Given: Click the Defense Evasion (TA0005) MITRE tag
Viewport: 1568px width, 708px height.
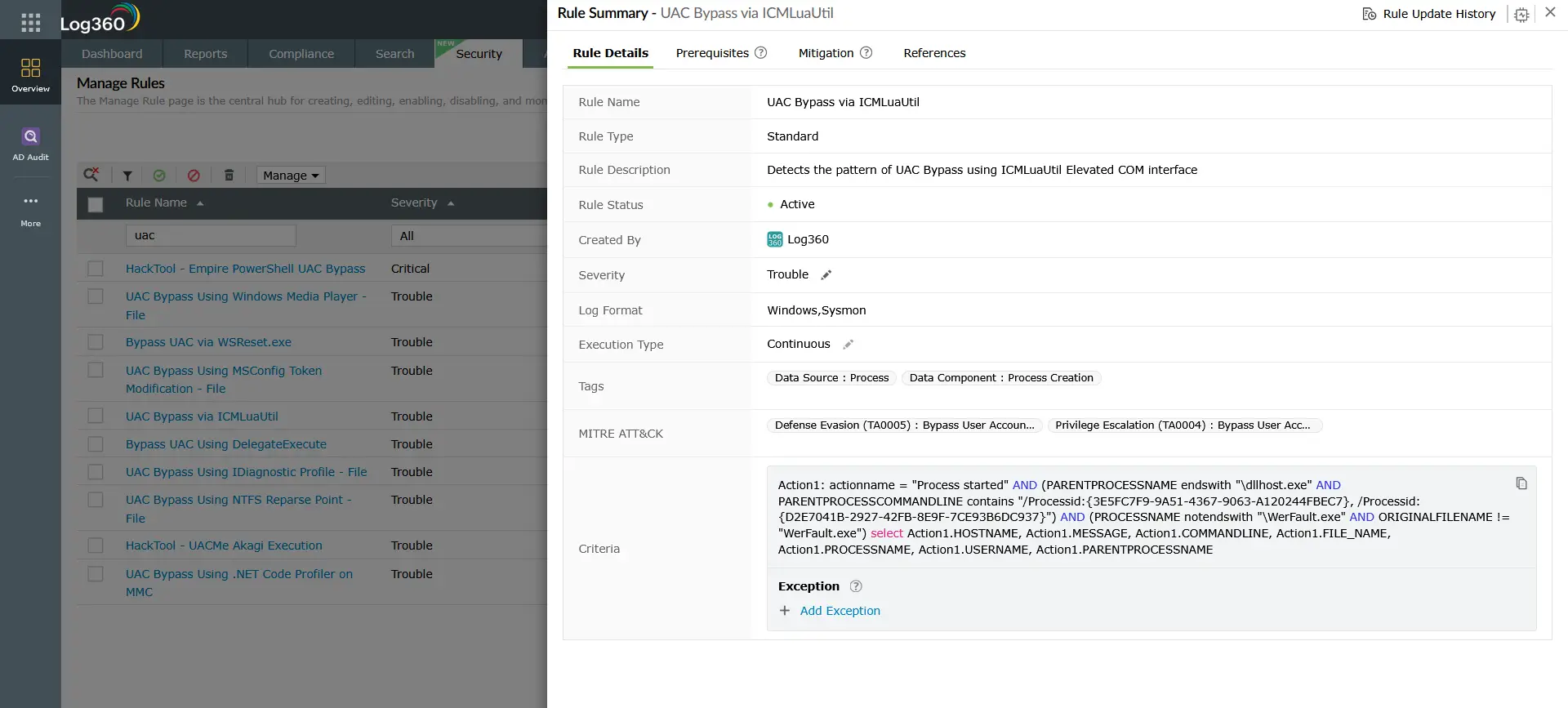Looking at the screenshot, I should pyautogui.click(x=904, y=425).
